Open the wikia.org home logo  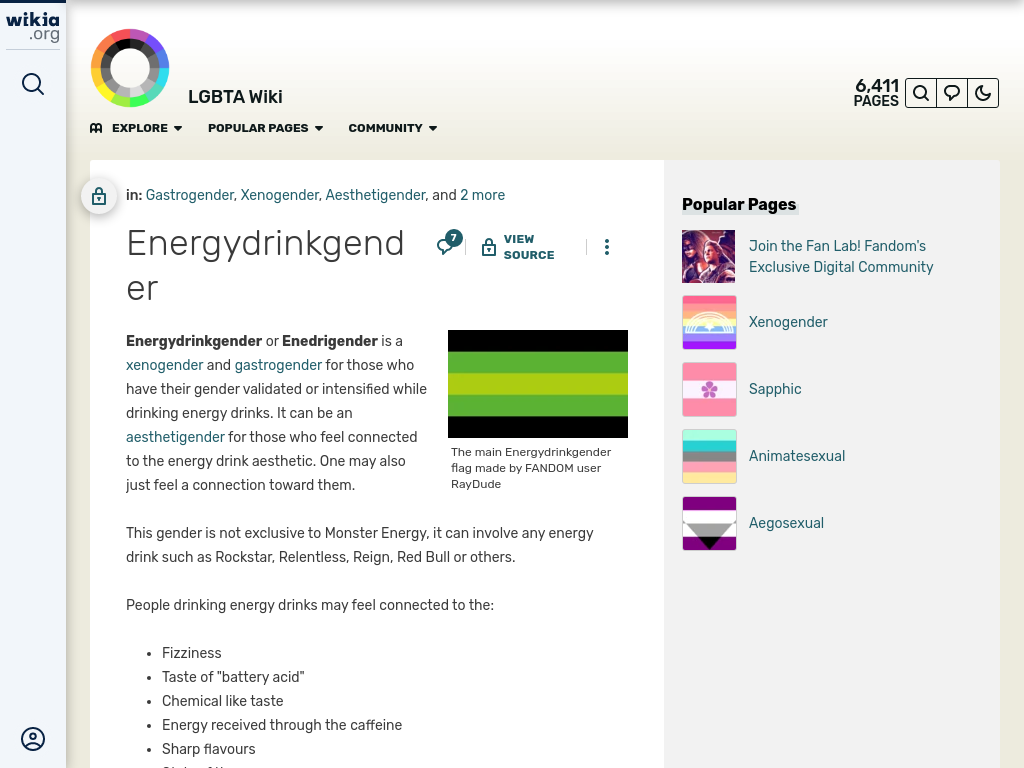[33, 27]
